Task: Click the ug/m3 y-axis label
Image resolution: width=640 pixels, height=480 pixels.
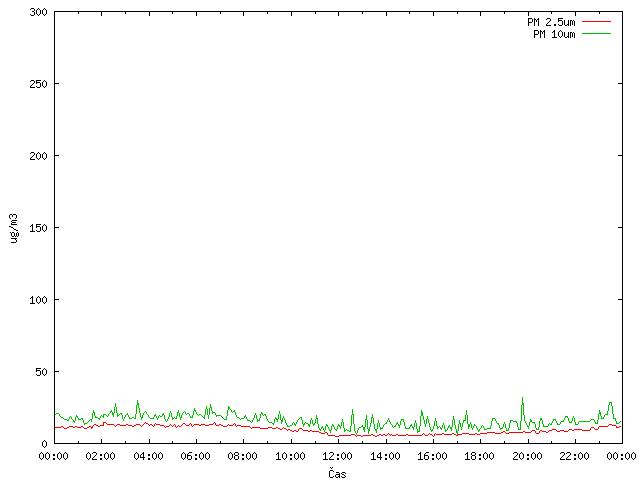Action: tap(14, 228)
